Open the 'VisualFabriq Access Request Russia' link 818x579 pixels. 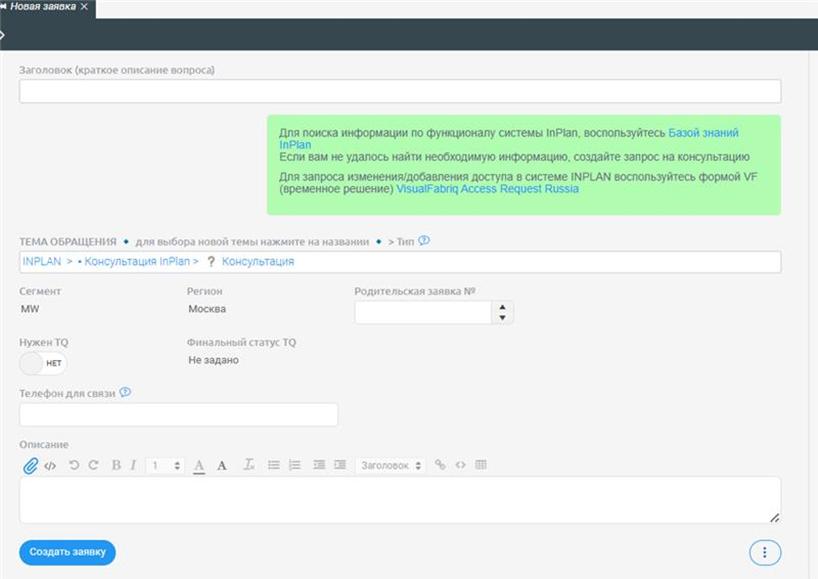(487, 188)
